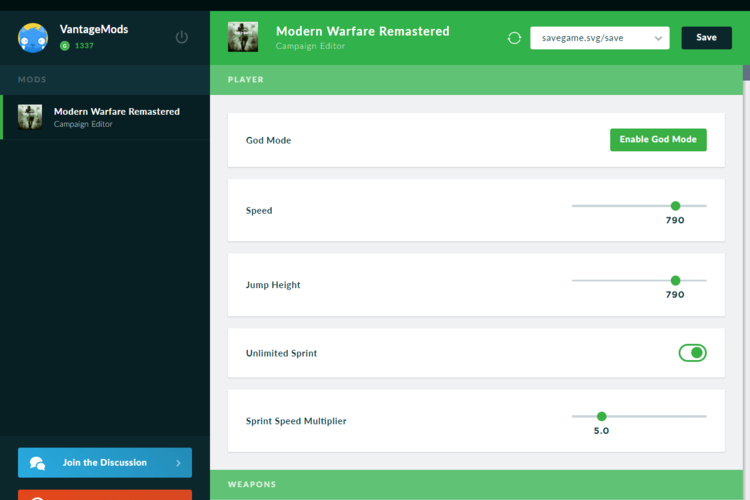Click the VantageMods username text
Screen dimensions: 750x500
click(94, 29)
